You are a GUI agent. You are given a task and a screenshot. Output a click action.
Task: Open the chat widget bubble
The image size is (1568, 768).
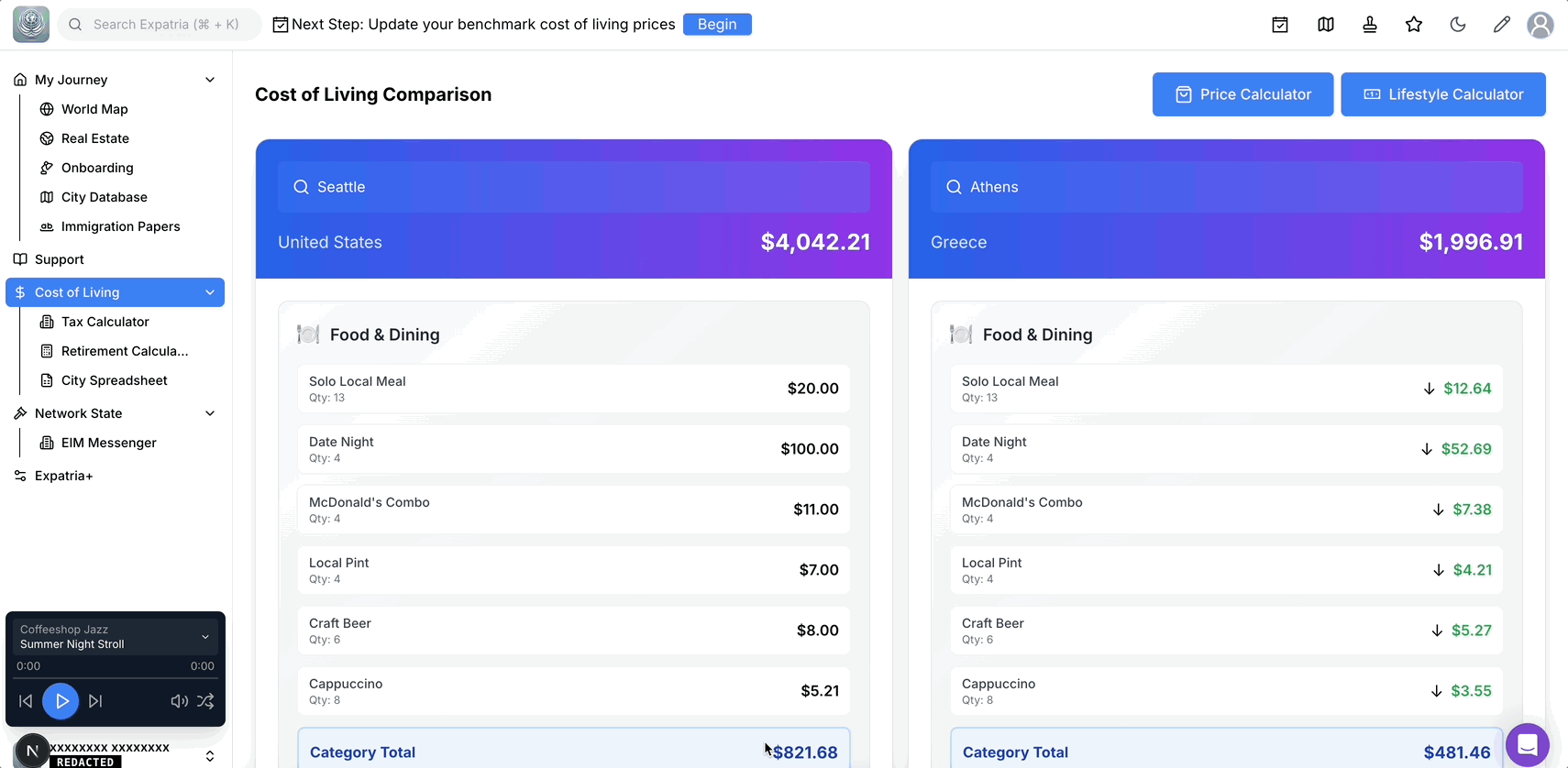pos(1527,745)
